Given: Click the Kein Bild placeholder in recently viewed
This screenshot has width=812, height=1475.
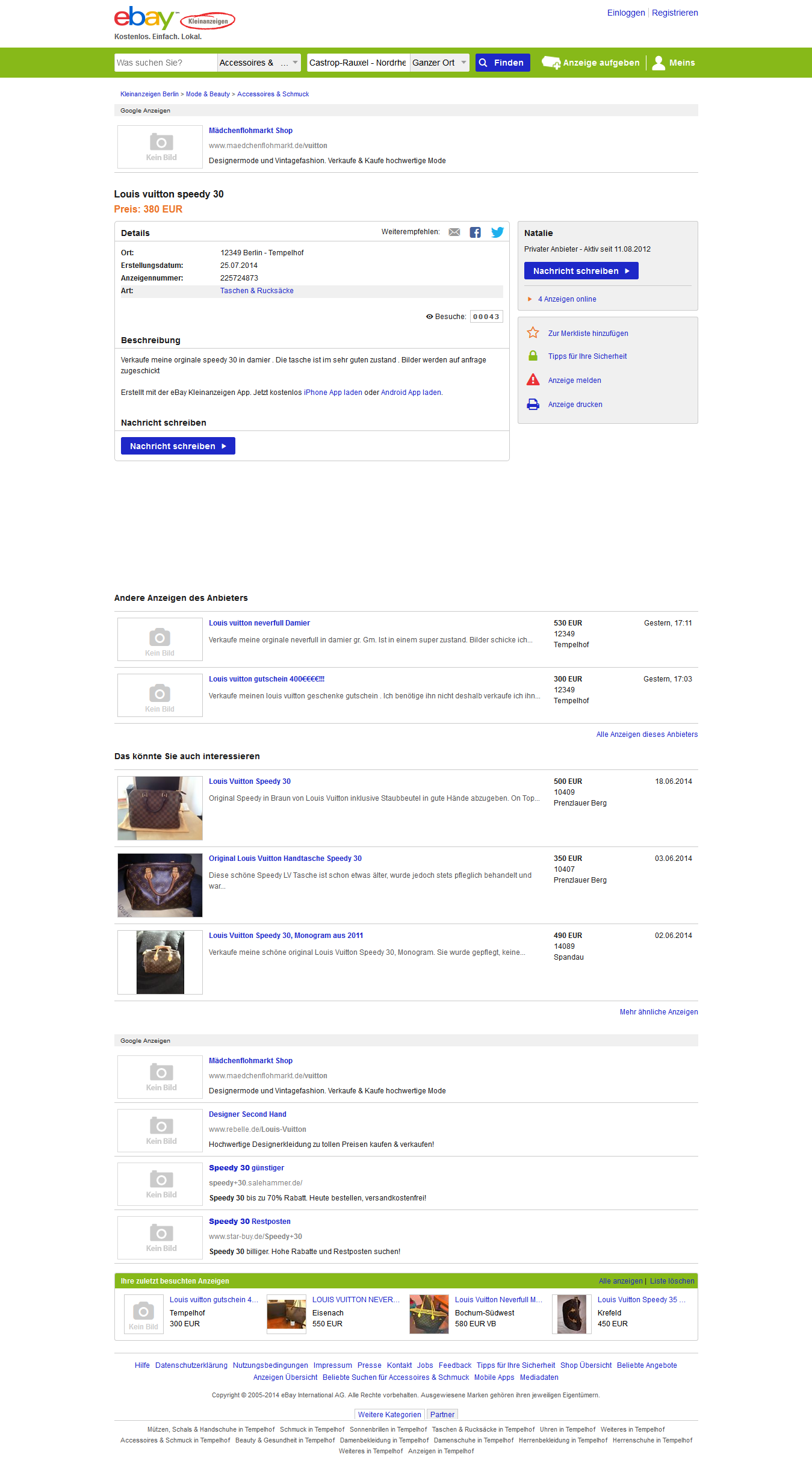Looking at the screenshot, I should (x=144, y=1314).
